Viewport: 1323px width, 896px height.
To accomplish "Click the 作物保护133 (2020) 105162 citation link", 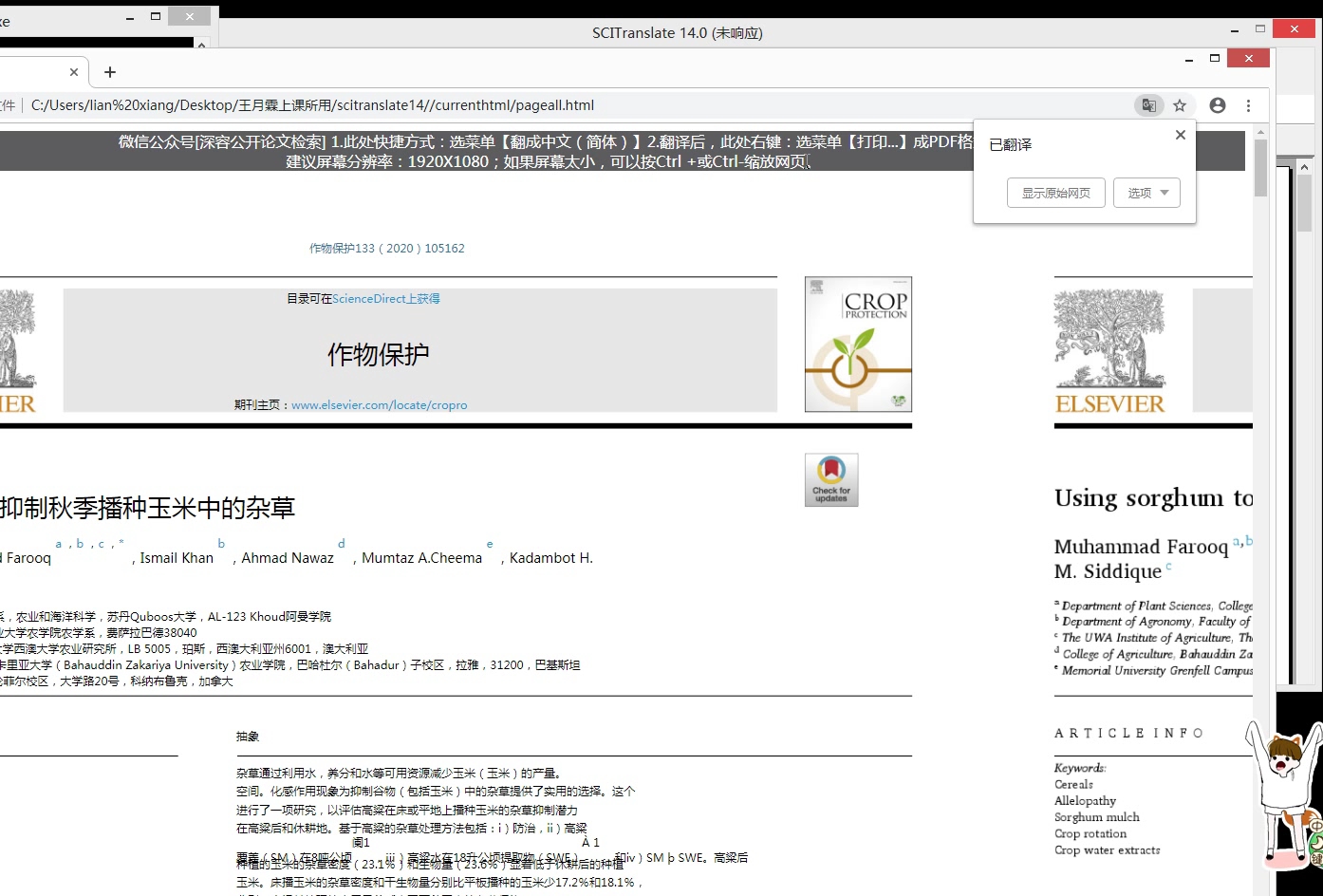I will pyautogui.click(x=387, y=249).
